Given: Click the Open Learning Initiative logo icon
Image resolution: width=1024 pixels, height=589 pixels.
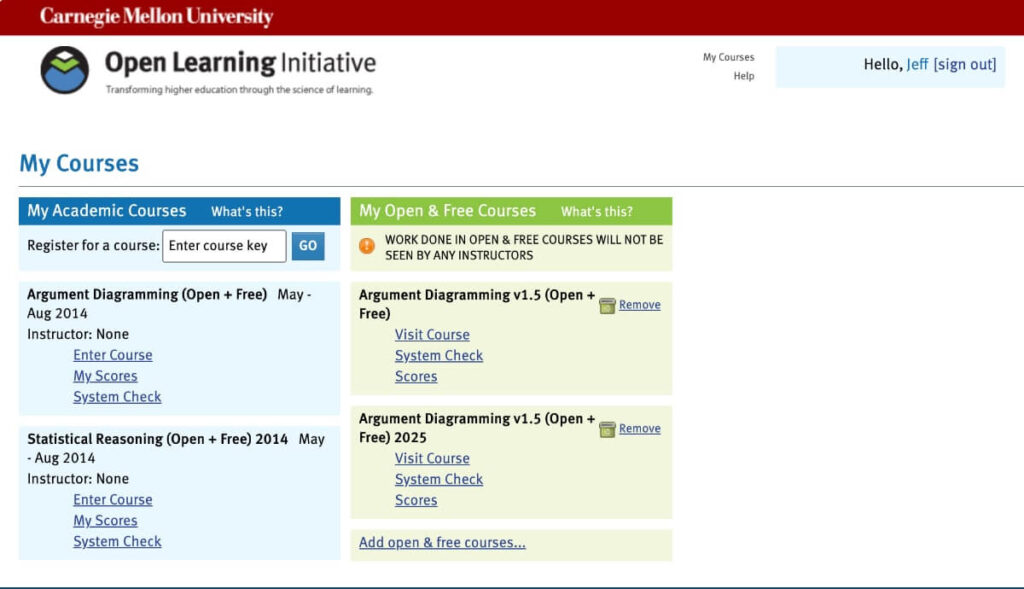Looking at the screenshot, I should click(65, 70).
